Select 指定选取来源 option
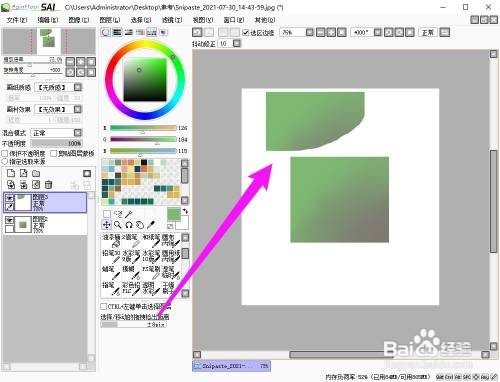 click(x=5, y=161)
